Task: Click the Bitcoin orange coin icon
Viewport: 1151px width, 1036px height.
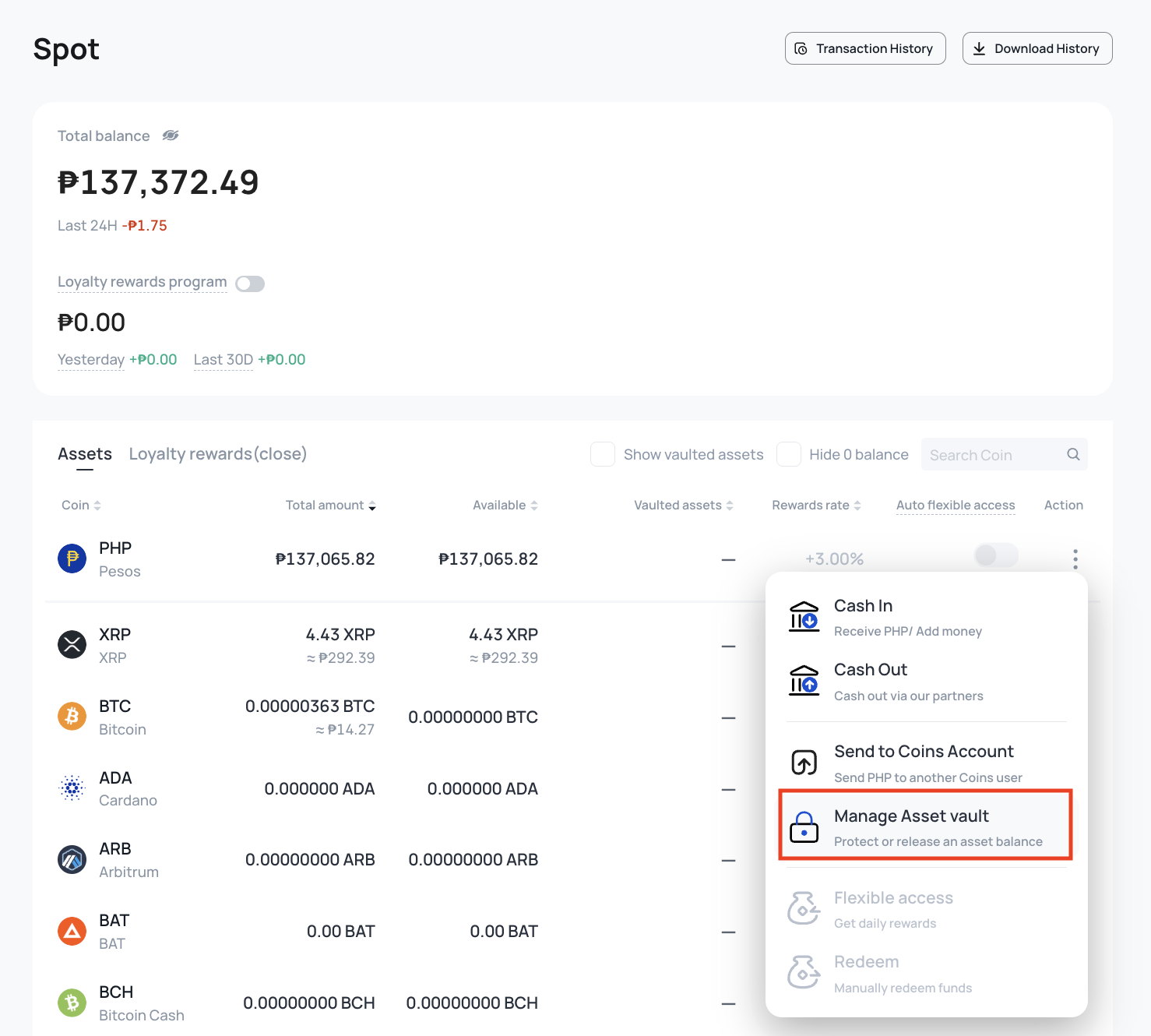Action: coord(72,716)
